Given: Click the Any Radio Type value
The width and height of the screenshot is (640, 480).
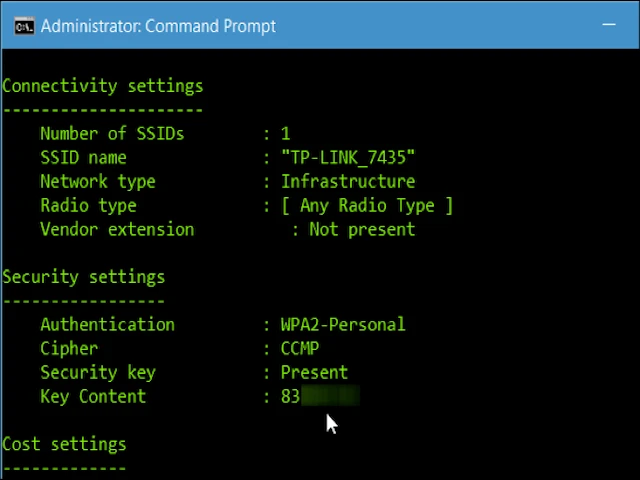Looking at the screenshot, I should (366, 206).
